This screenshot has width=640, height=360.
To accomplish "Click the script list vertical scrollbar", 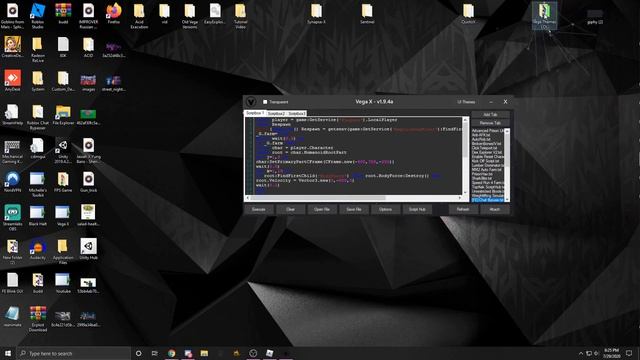I will click(x=507, y=165).
